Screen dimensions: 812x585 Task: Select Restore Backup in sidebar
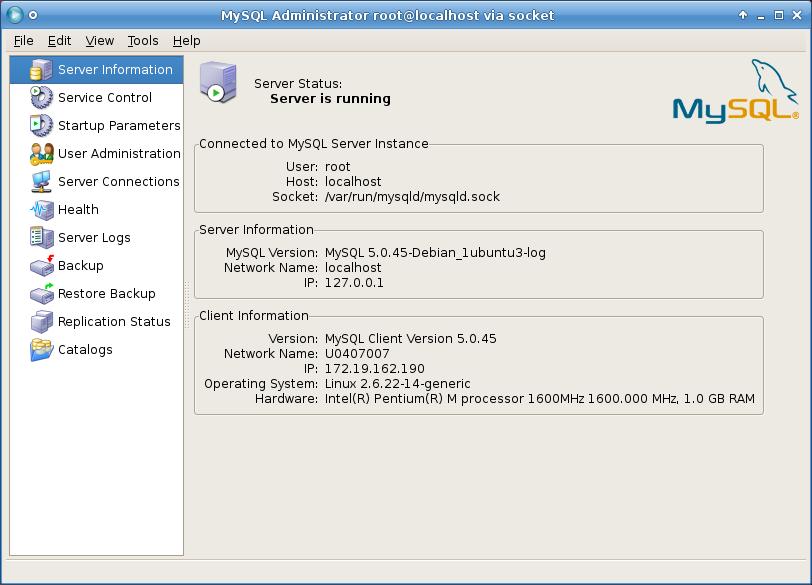point(96,294)
